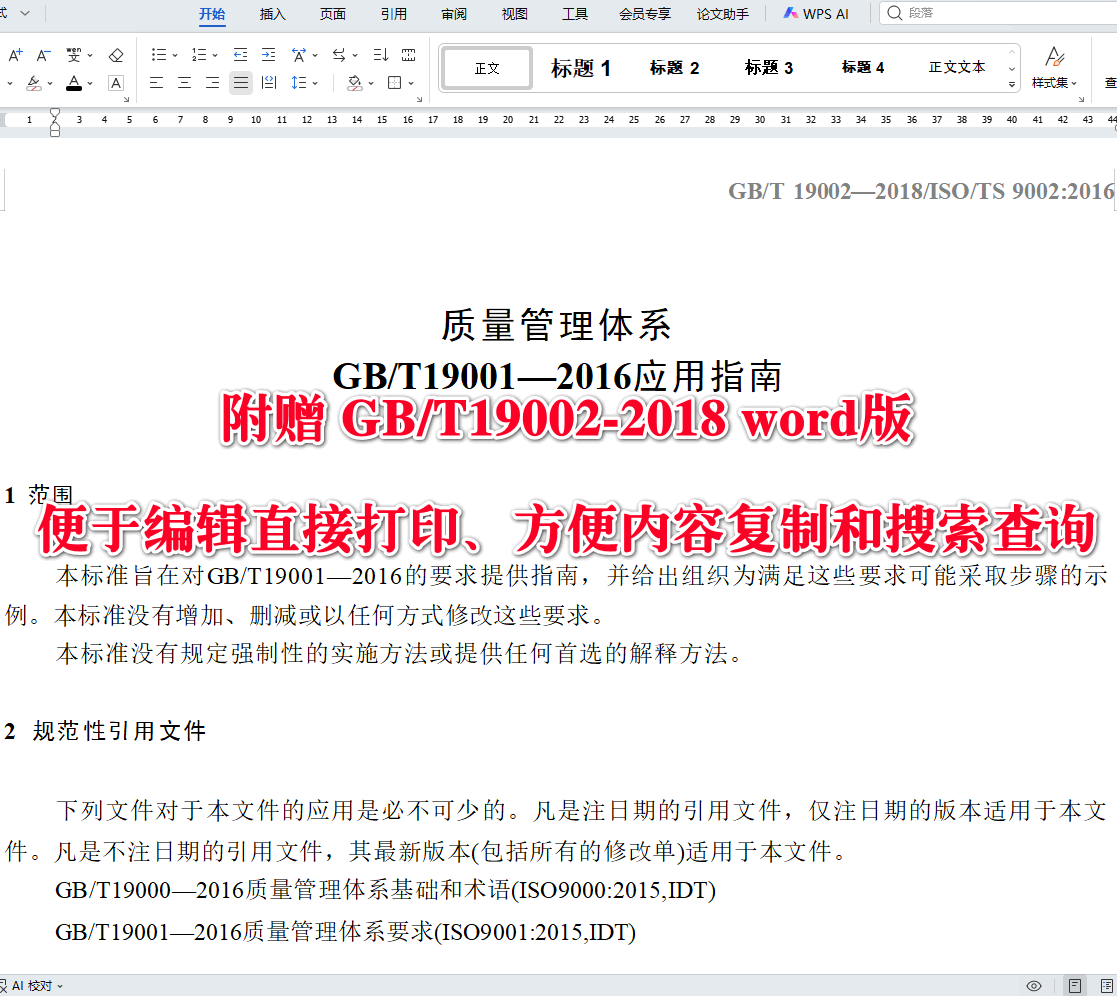This screenshot has height=996, width=1117.
Task: Switch to 开始 tab
Action: pyautogui.click(x=212, y=14)
